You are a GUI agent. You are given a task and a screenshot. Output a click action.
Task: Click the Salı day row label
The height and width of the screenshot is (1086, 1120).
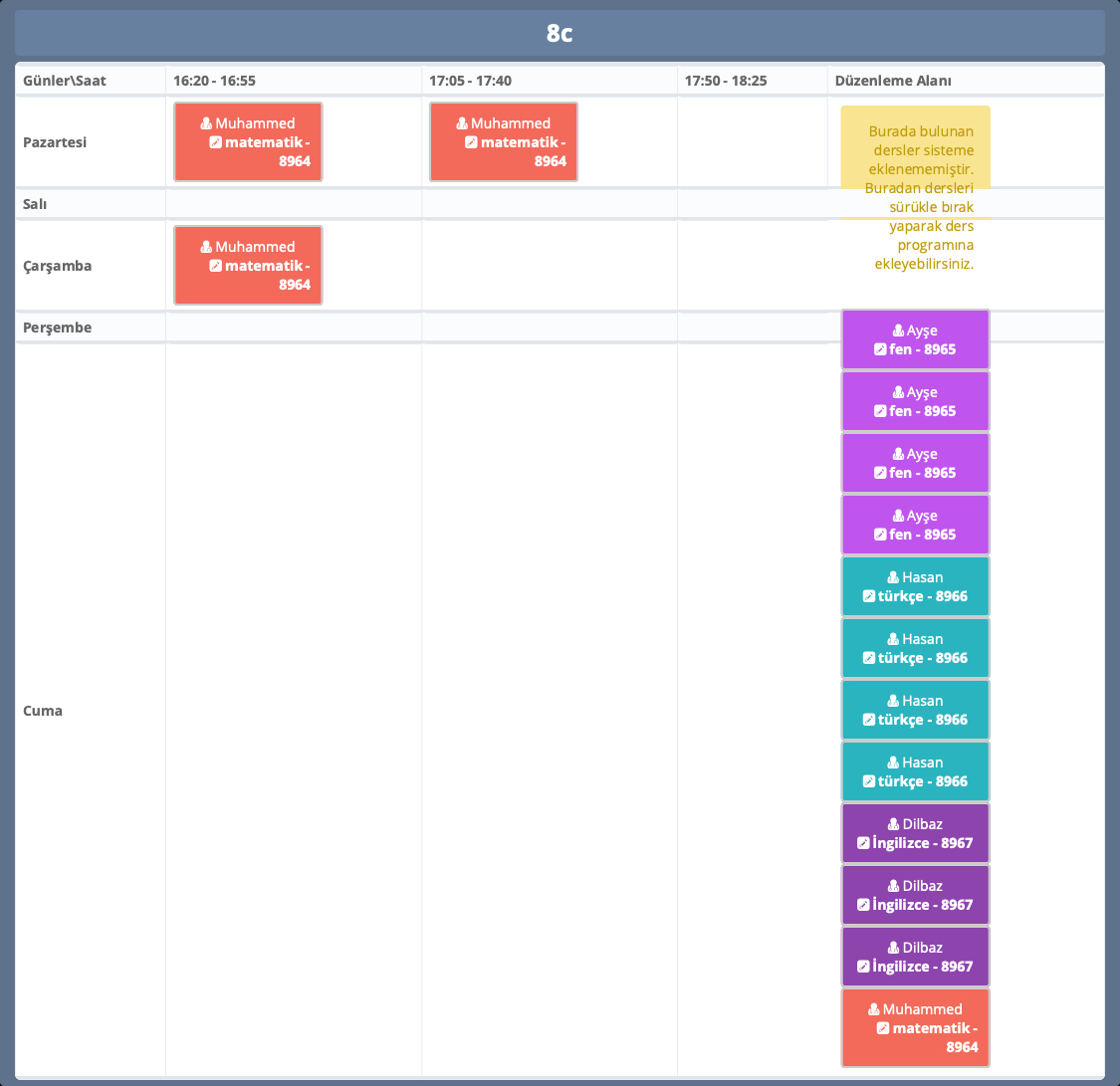(36, 204)
